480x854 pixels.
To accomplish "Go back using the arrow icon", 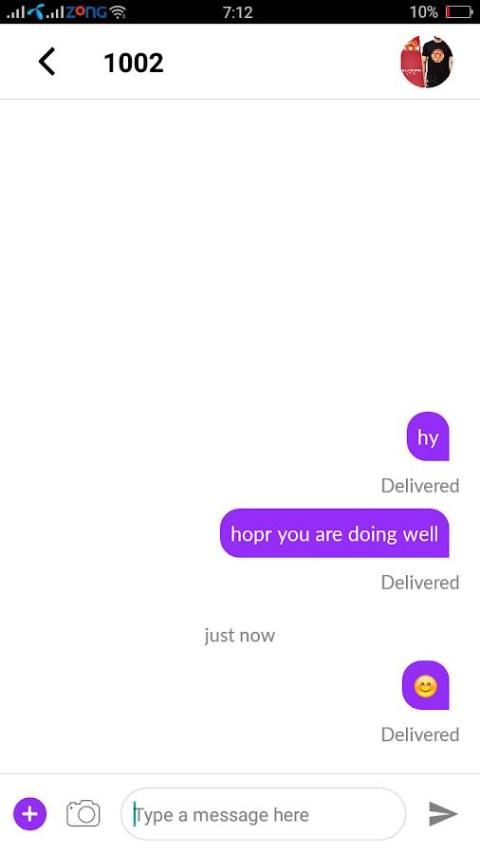I will pos(47,62).
